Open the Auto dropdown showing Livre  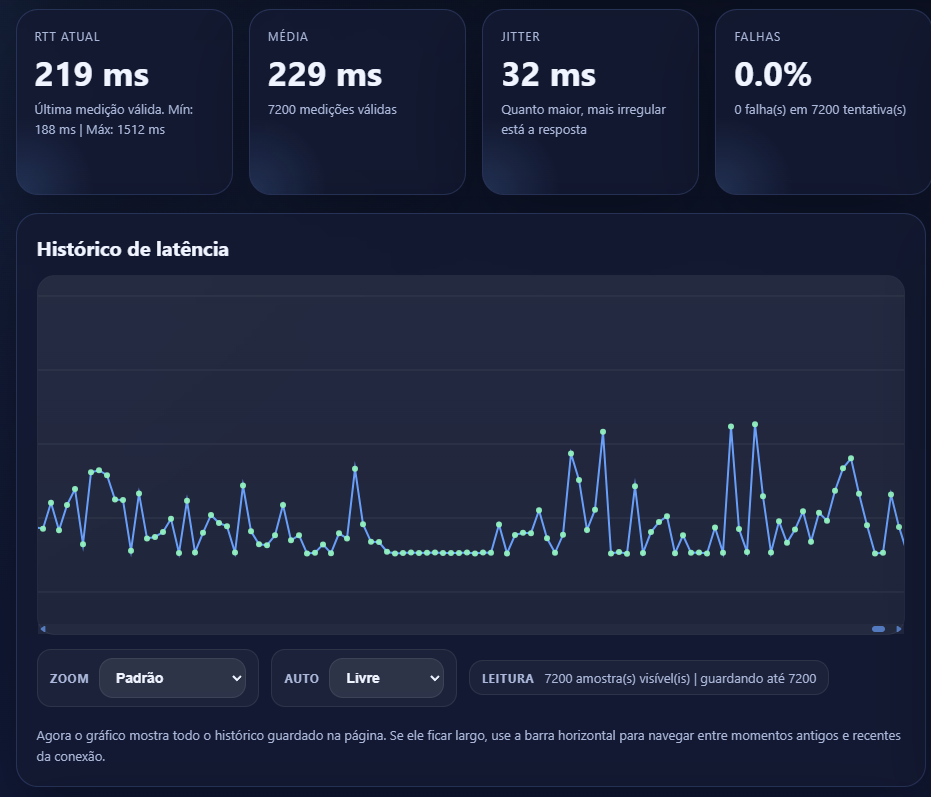pos(386,678)
